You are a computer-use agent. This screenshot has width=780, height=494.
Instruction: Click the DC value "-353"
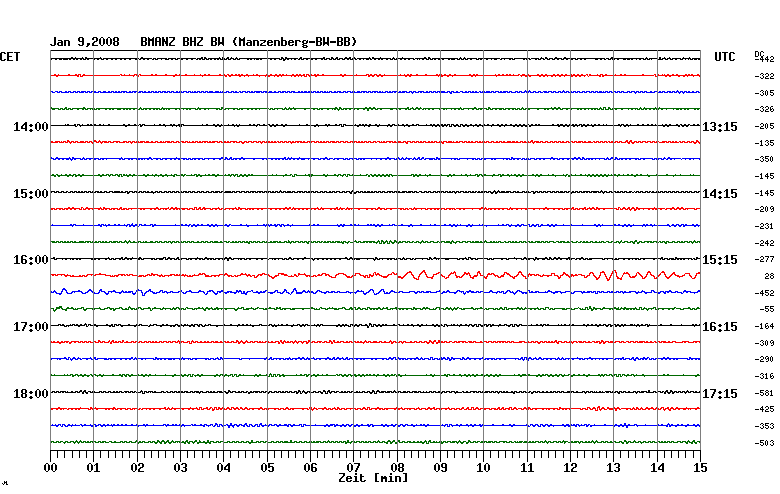765,426
